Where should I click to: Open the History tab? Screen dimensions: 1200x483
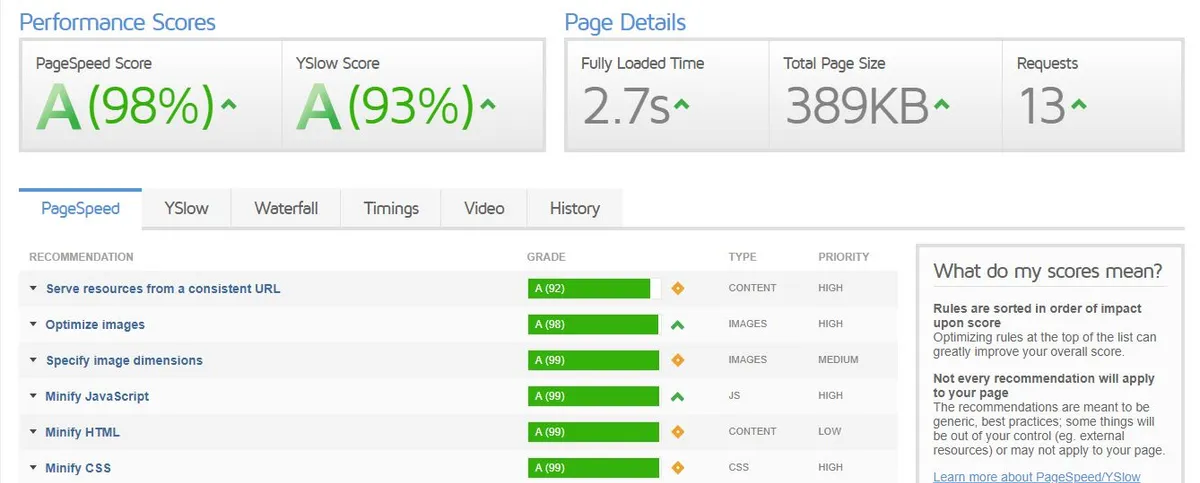[x=575, y=208]
